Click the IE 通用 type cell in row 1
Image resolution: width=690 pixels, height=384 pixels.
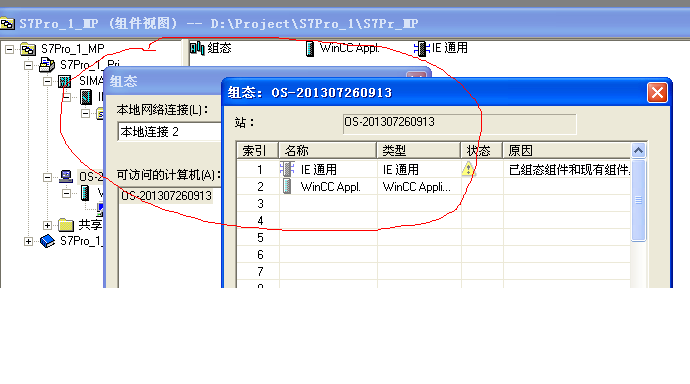pyautogui.click(x=419, y=169)
